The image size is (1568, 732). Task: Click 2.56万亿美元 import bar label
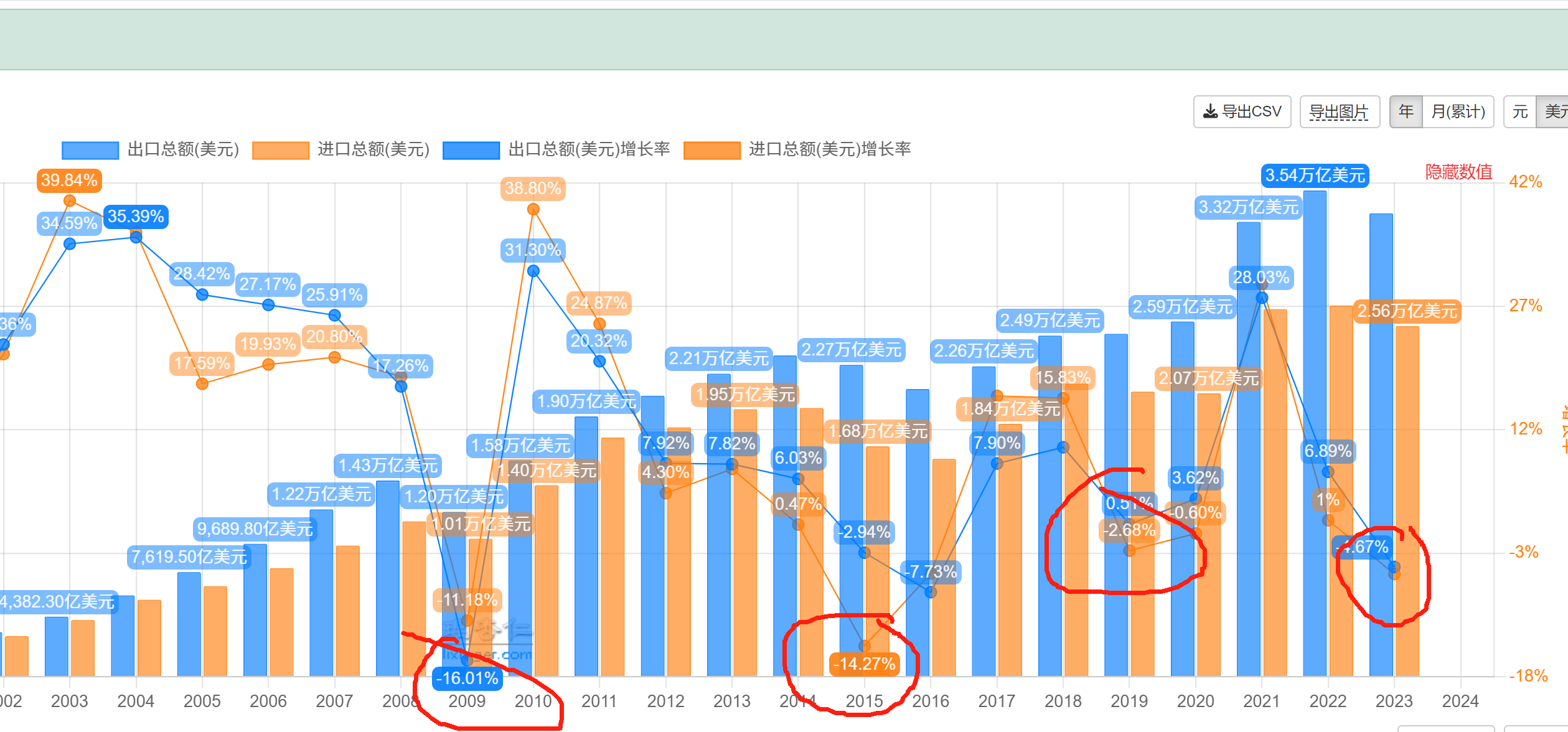click(1407, 311)
